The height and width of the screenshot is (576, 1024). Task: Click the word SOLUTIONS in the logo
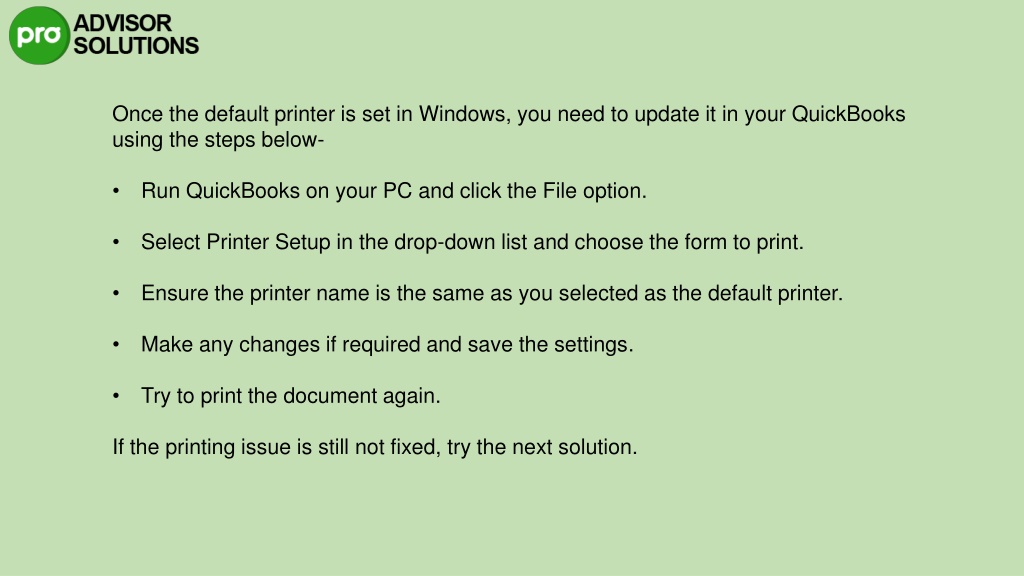click(136, 46)
